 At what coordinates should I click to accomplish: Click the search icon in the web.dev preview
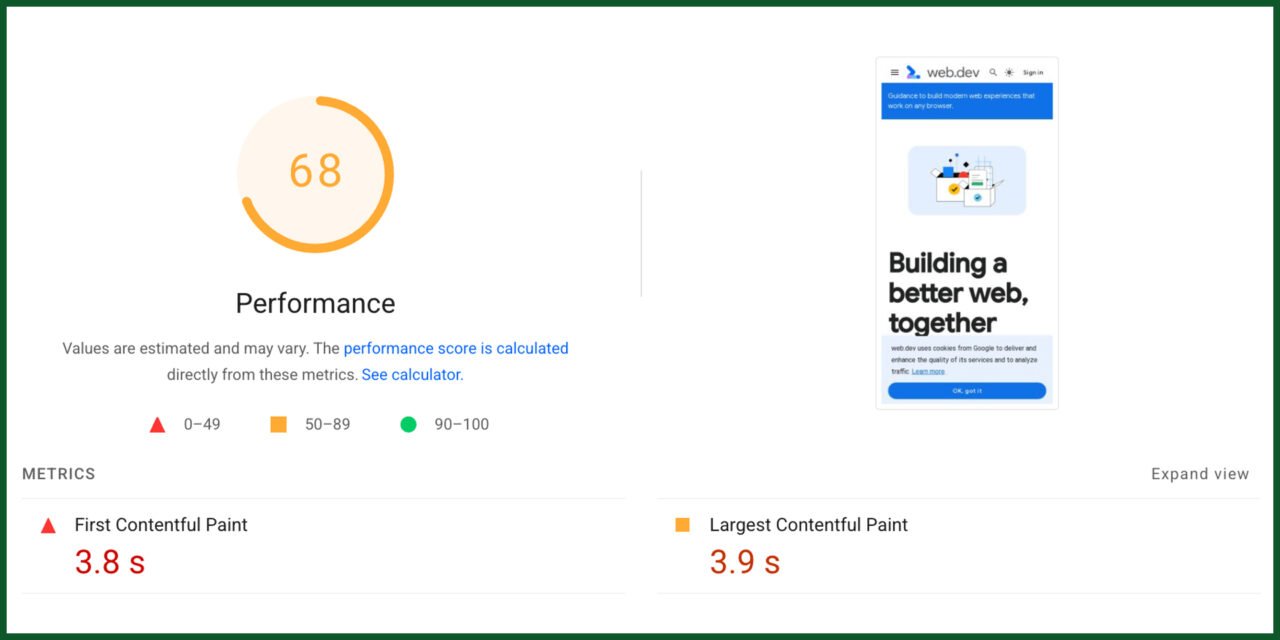[993, 72]
